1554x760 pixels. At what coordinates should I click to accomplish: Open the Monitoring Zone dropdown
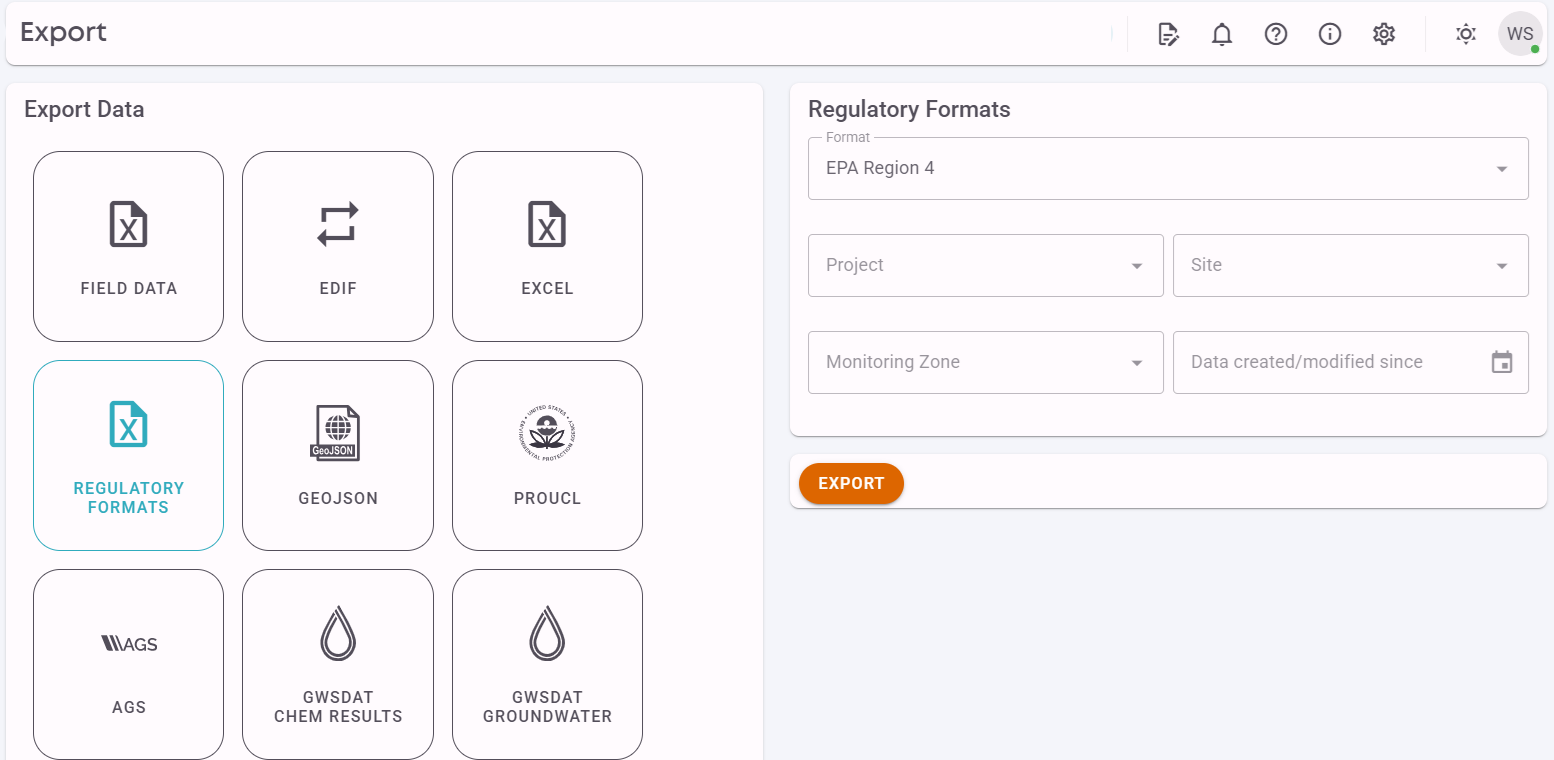point(985,362)
